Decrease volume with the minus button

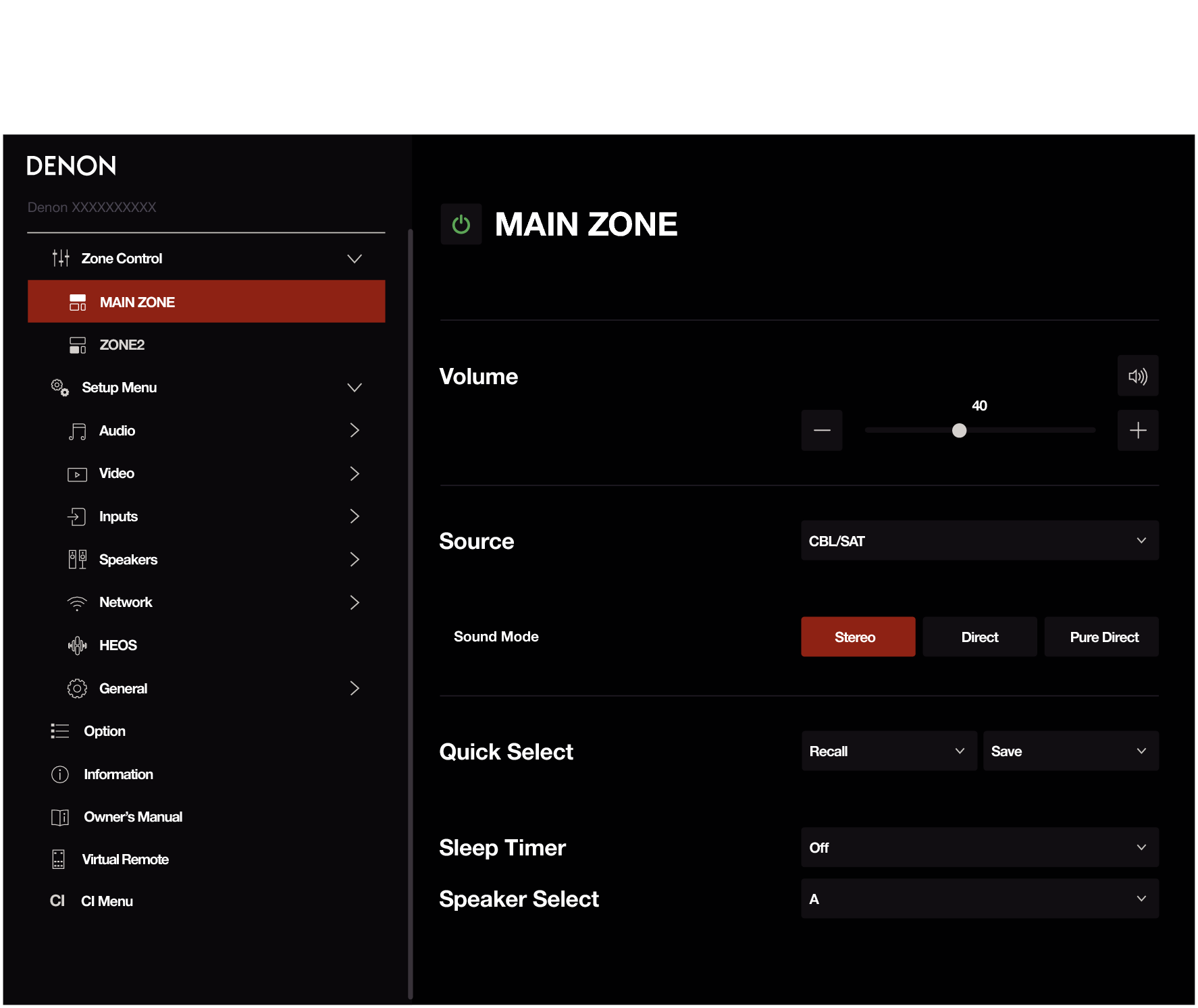(822, 430)
